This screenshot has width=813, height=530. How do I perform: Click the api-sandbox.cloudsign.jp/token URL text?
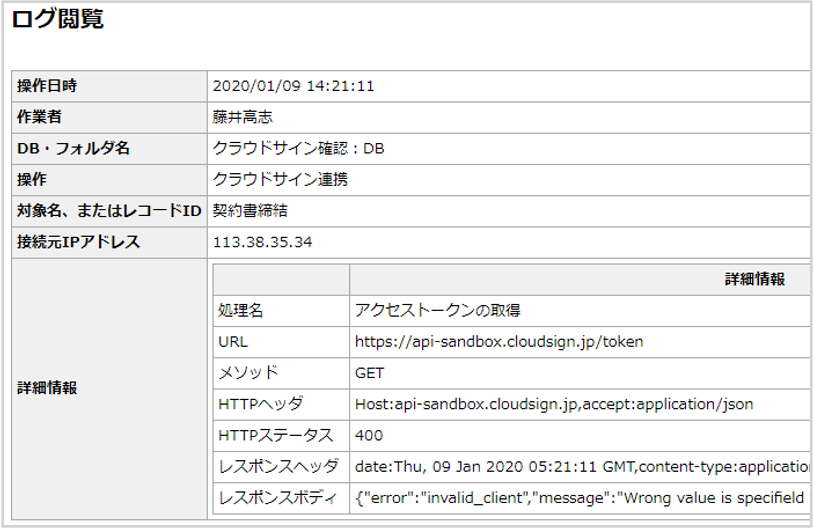click(x=499, y=342)
